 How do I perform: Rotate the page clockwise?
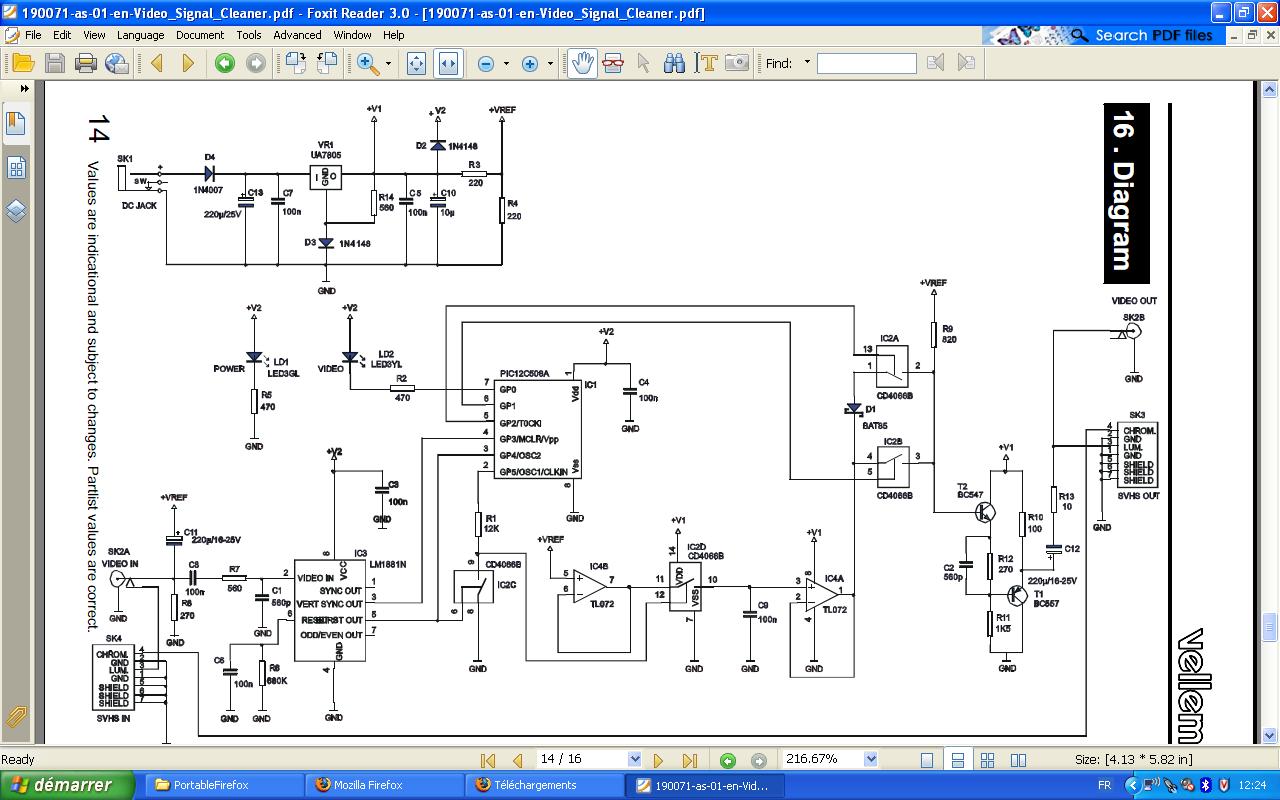point(296,63)
